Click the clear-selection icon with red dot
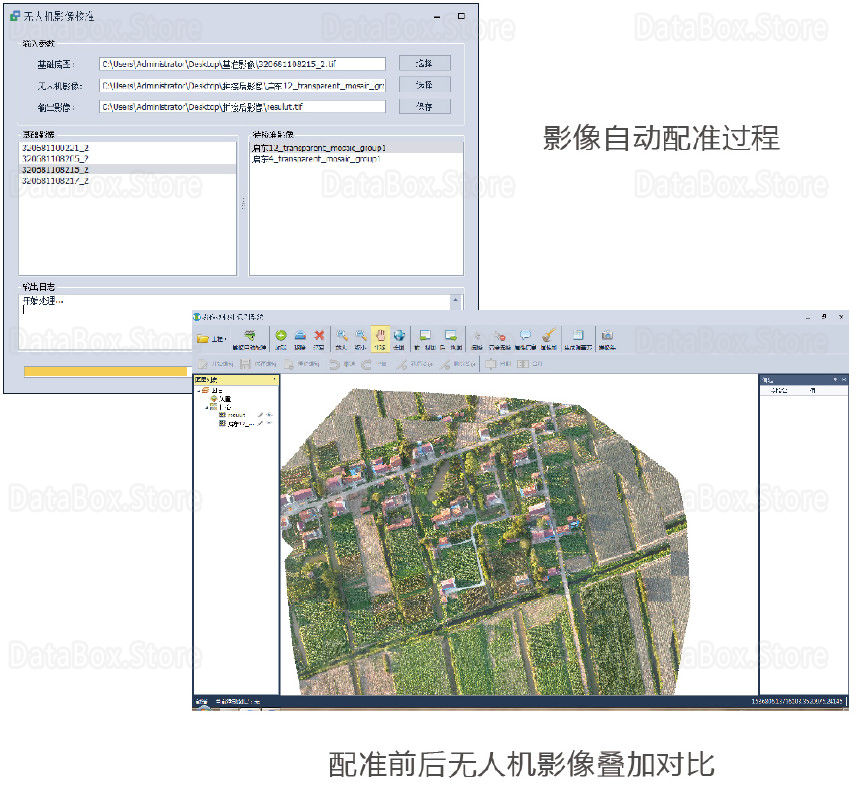The image size is (858, 792). 499,336
